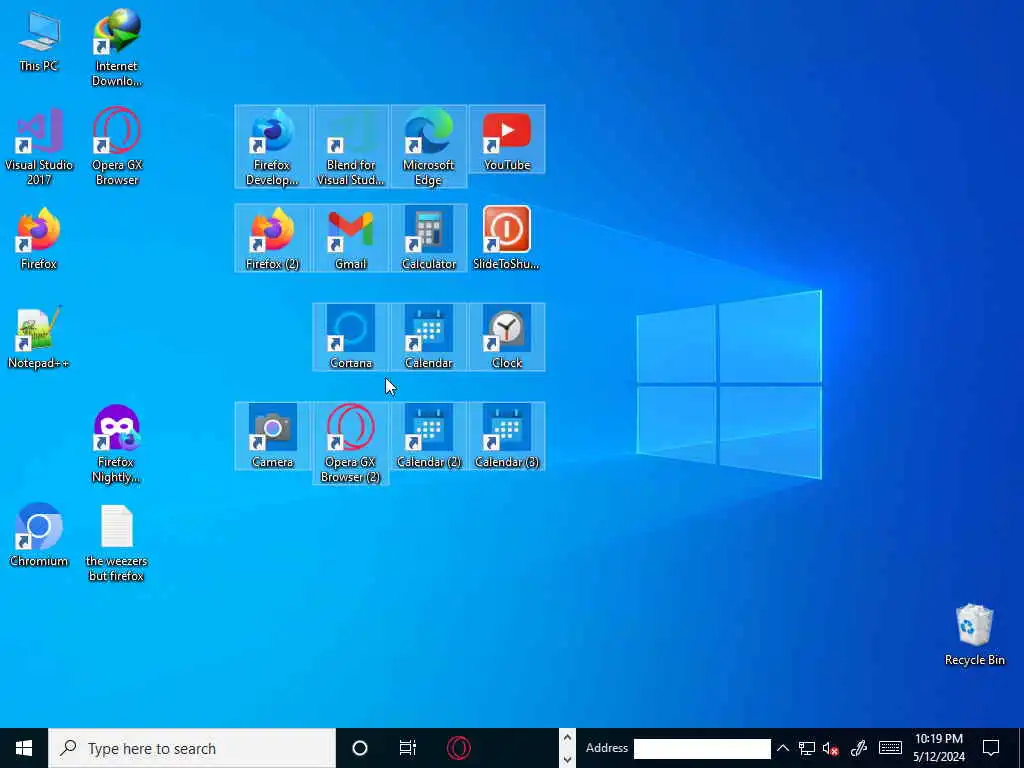The image size is (1024, 768).
Task: Select the Calendar (3) shortcut
Action: coord(507,436)
